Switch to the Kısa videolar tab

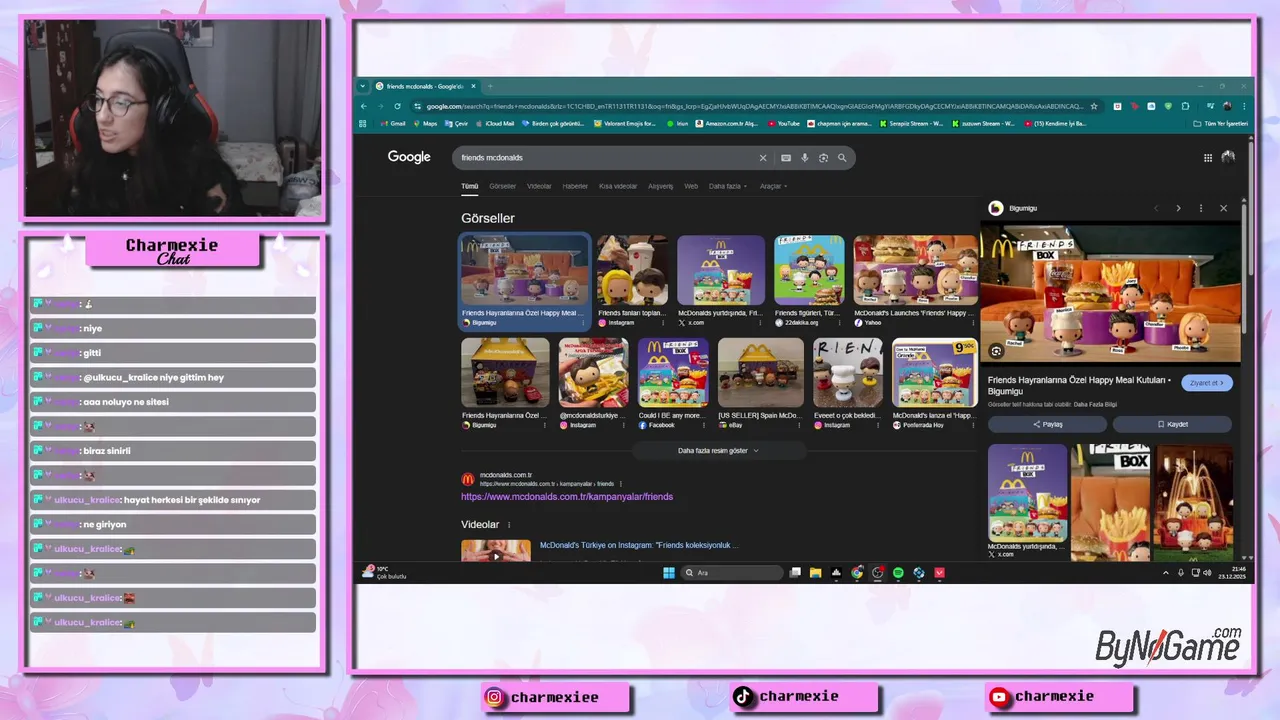coord(618,186)
